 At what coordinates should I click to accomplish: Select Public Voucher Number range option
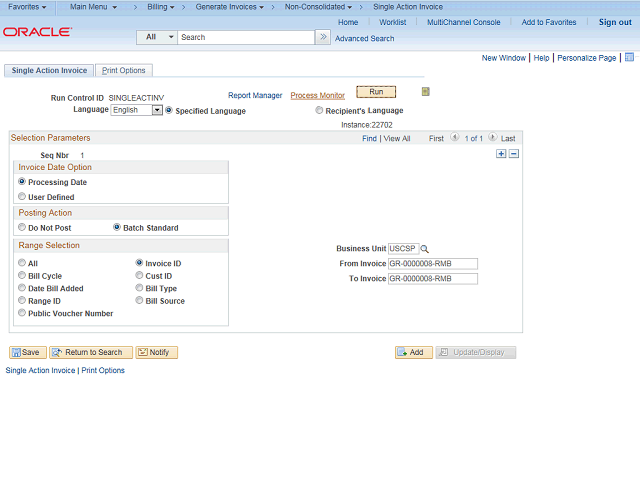coord(22,313)
